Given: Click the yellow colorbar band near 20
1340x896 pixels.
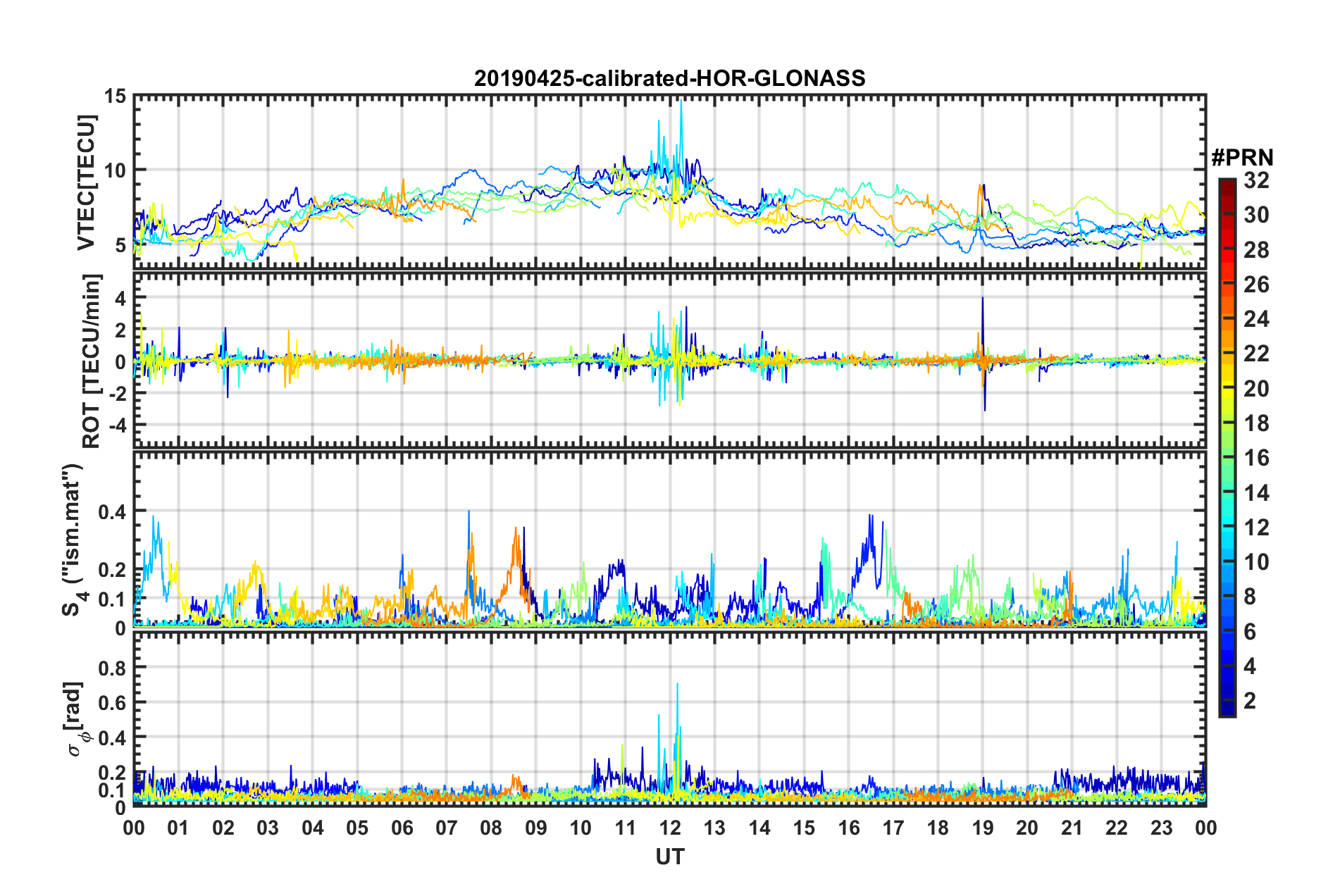Looking at the screenshot, I should tap(1227, 385).
